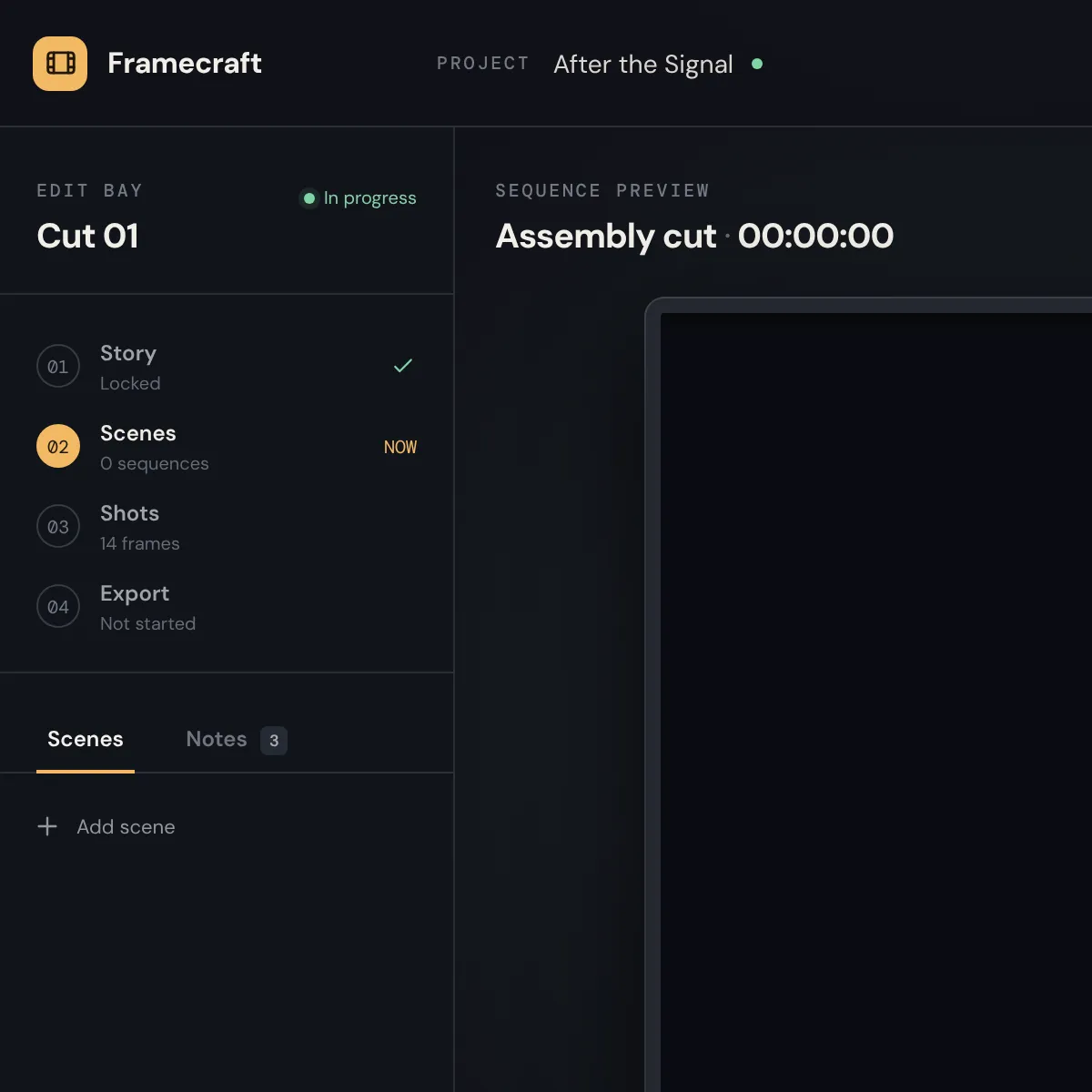This screenshot has width=1092, height=1092.
Task: Switch to the Scenes tab
Action: tap(86, 739)
